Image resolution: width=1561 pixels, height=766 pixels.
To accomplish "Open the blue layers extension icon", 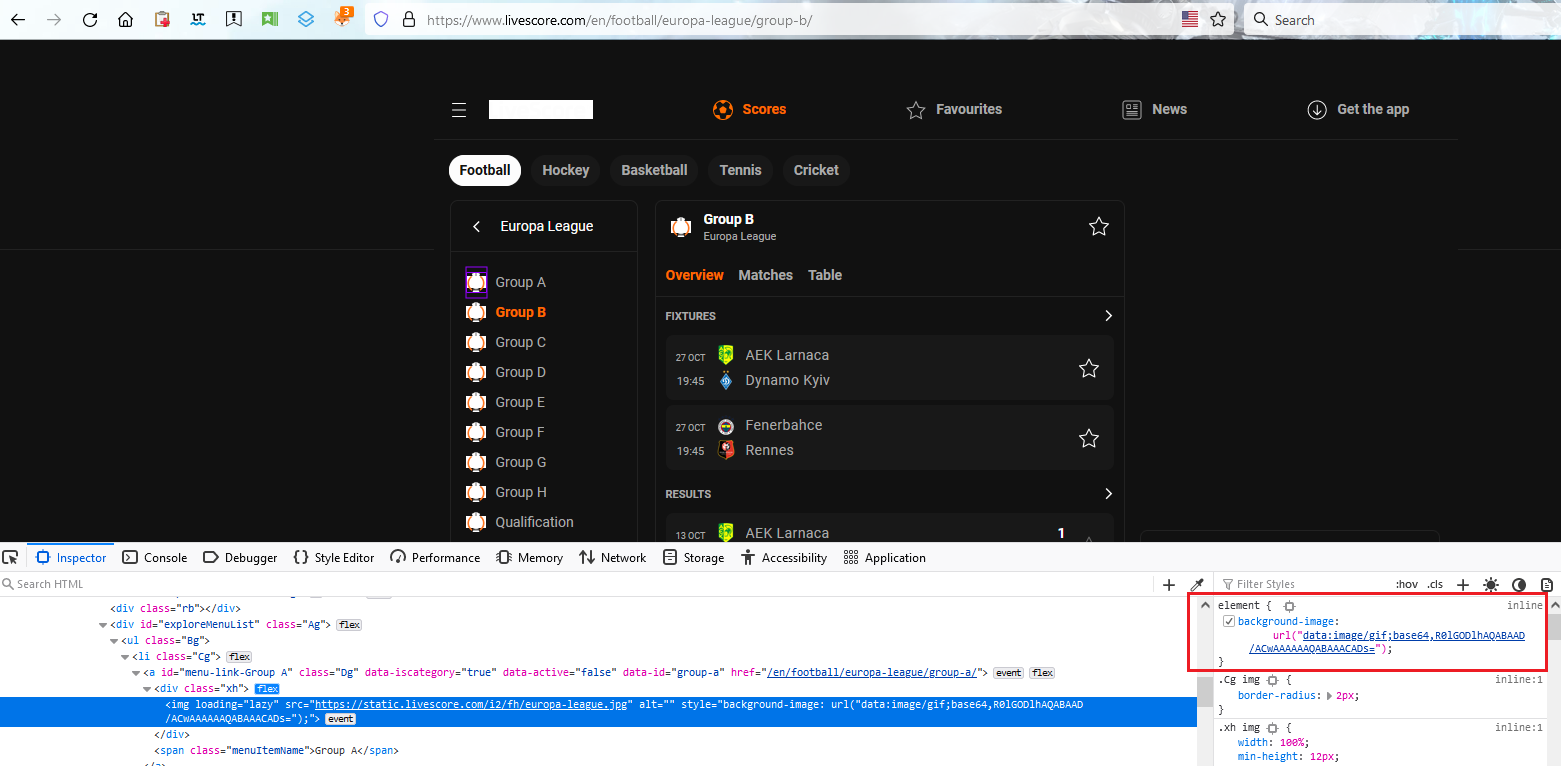I will [x=306, y=19].
